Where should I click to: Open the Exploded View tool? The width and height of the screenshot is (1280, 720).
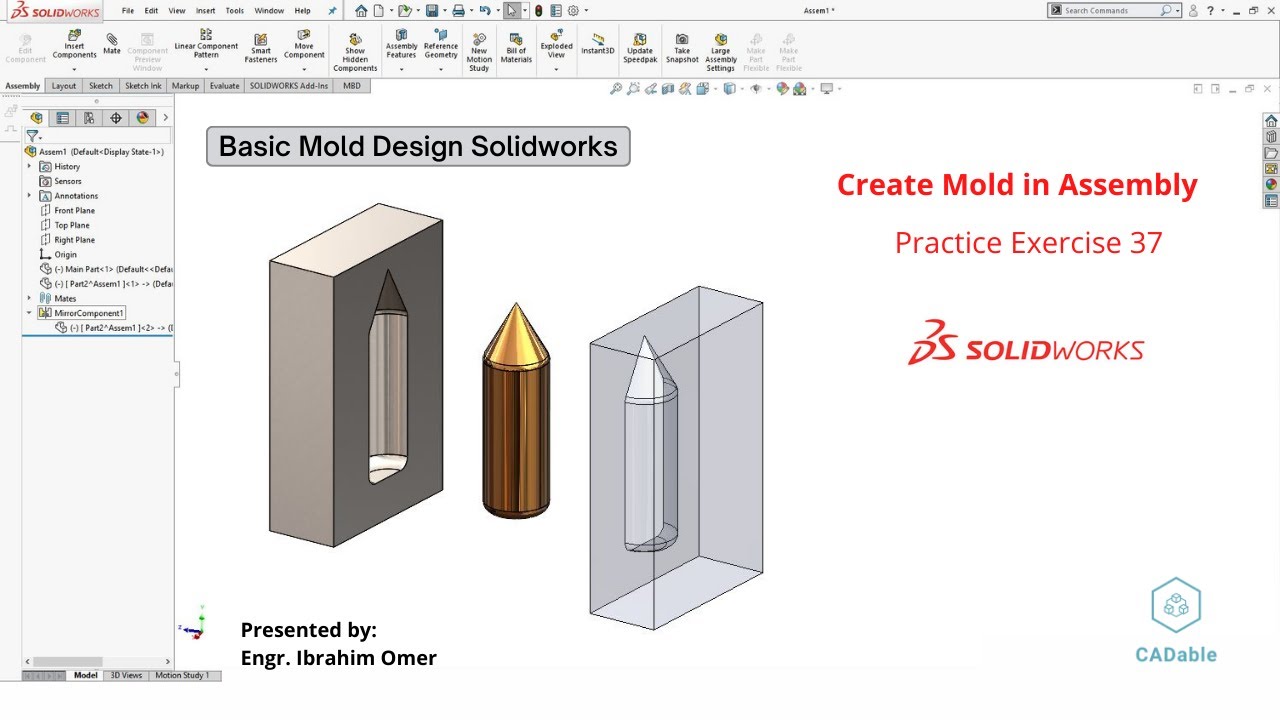pos(556,44)
